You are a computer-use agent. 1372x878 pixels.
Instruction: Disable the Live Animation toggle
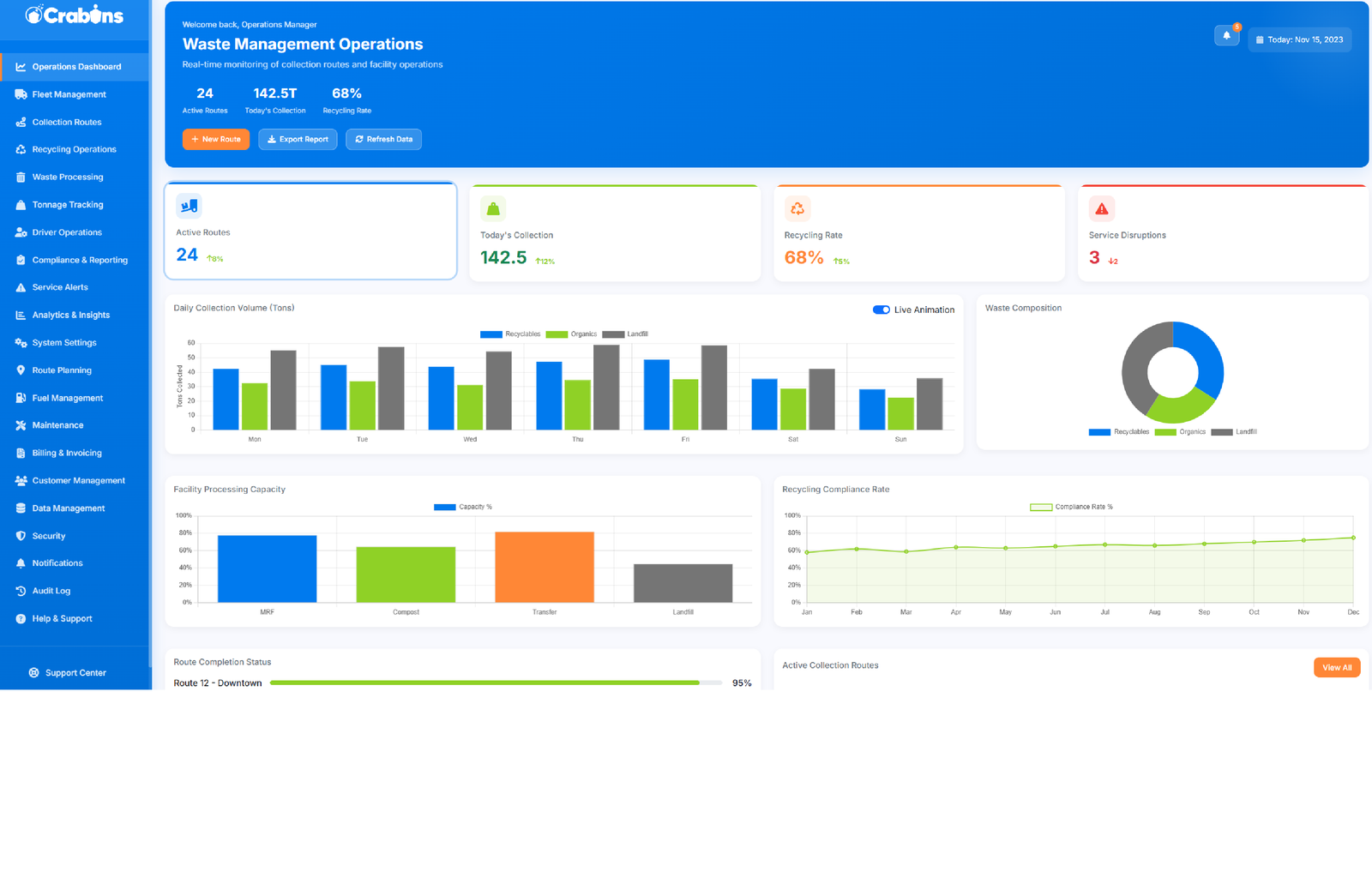[x=881, y=310]
